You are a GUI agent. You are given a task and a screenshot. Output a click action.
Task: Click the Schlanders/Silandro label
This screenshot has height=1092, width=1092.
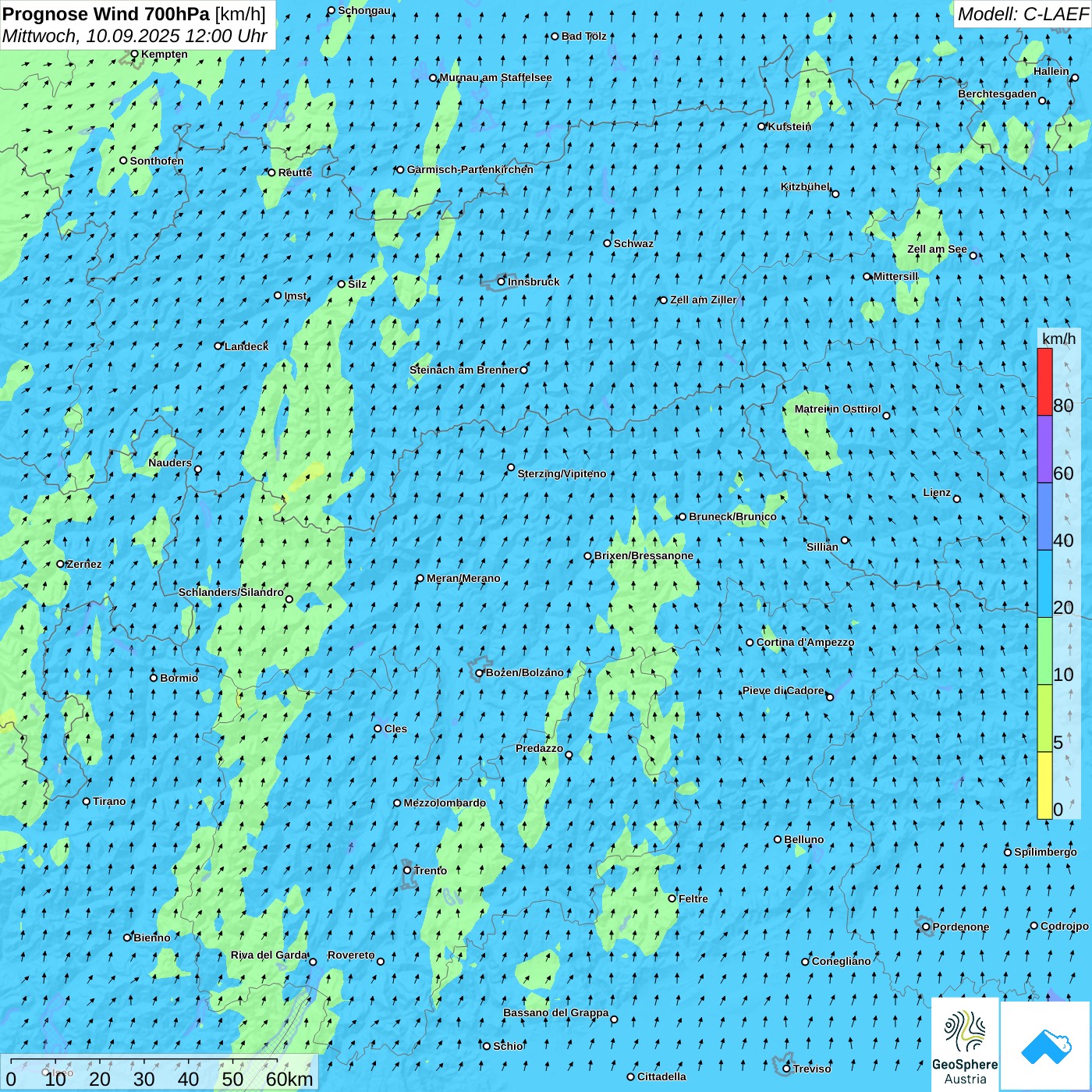231,592
